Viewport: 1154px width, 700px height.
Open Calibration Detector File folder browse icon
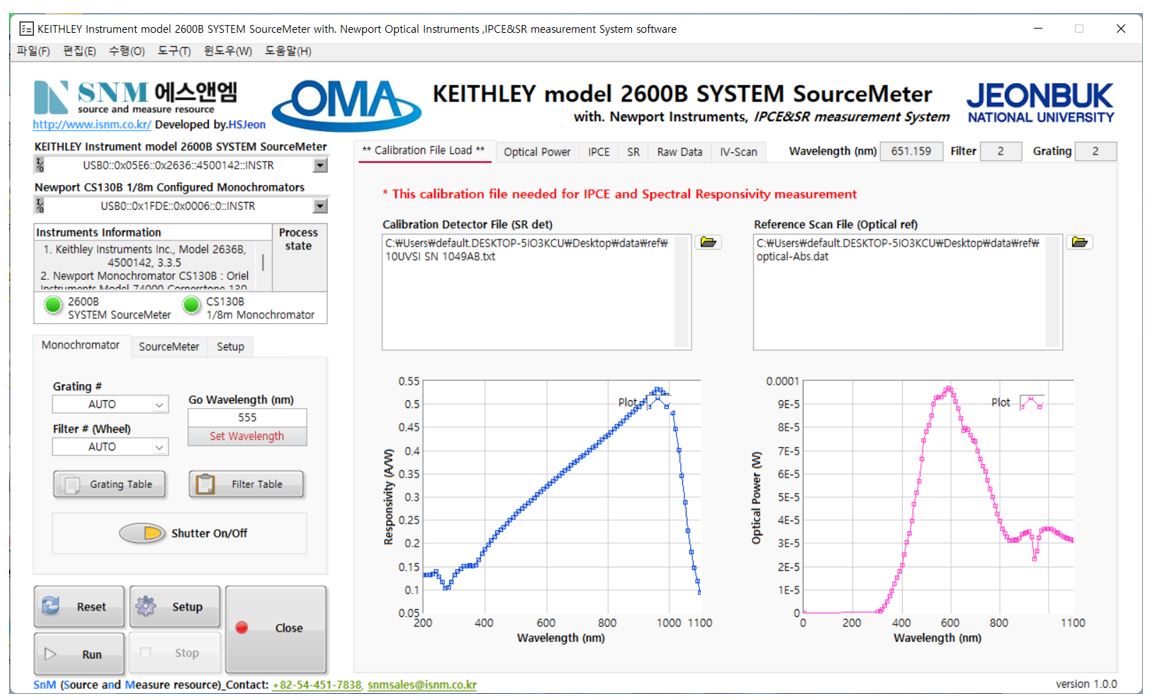point(709,243)
